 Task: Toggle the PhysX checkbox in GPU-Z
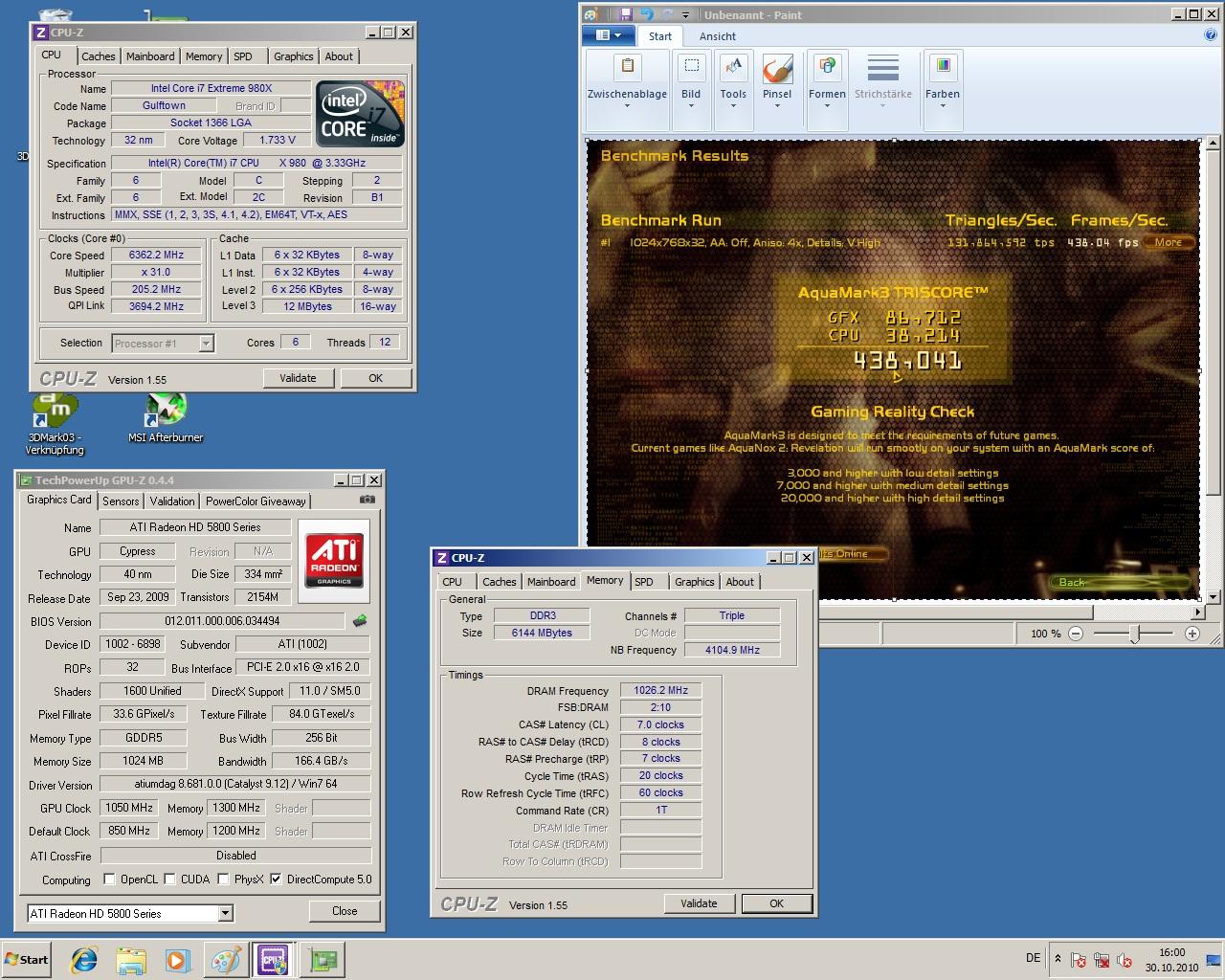click(x=223, y=880)
